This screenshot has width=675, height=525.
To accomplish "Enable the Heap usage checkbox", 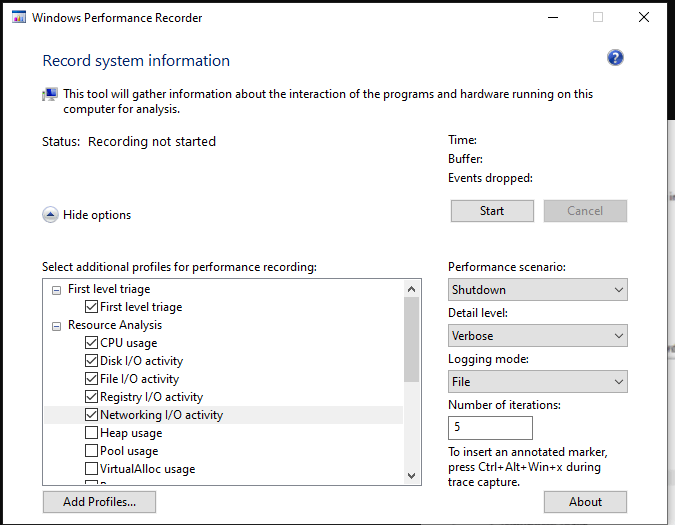I will tap(91, 432).
